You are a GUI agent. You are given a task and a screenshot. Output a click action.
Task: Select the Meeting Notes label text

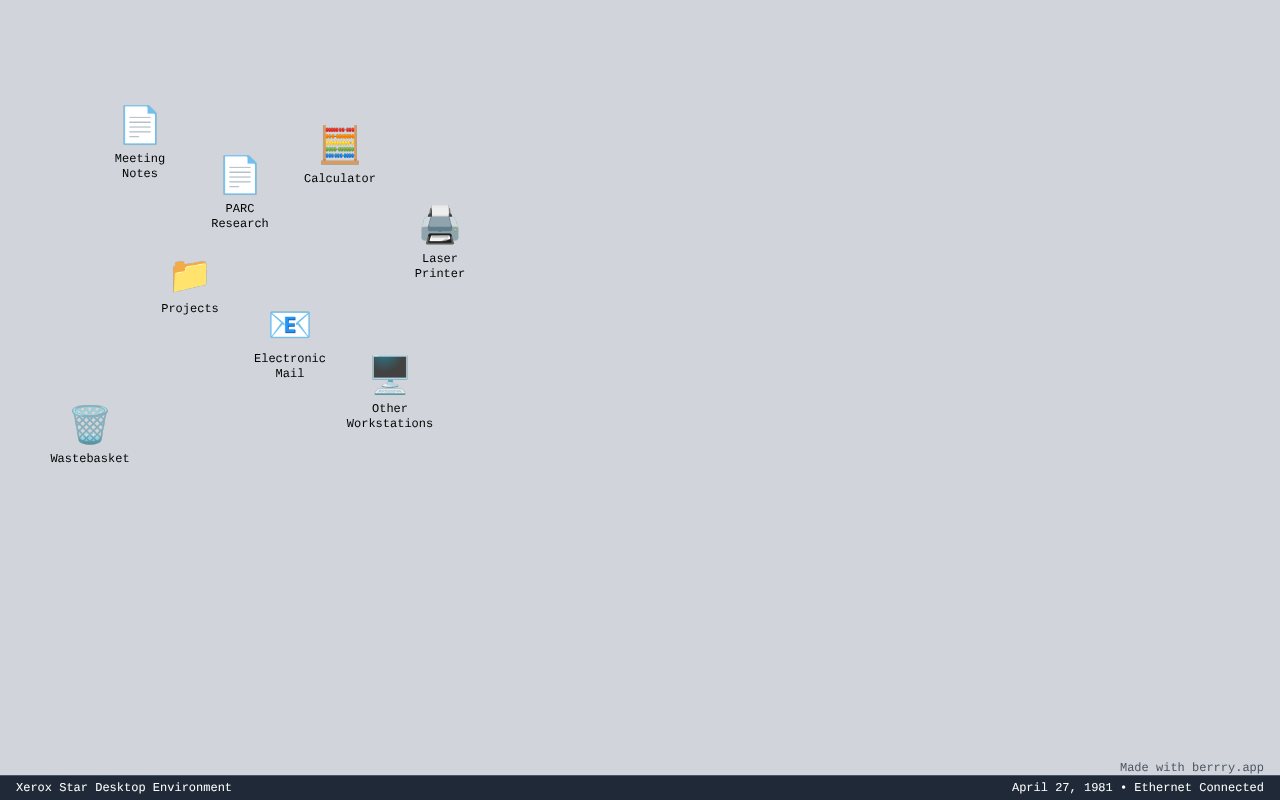pos(139,165)
